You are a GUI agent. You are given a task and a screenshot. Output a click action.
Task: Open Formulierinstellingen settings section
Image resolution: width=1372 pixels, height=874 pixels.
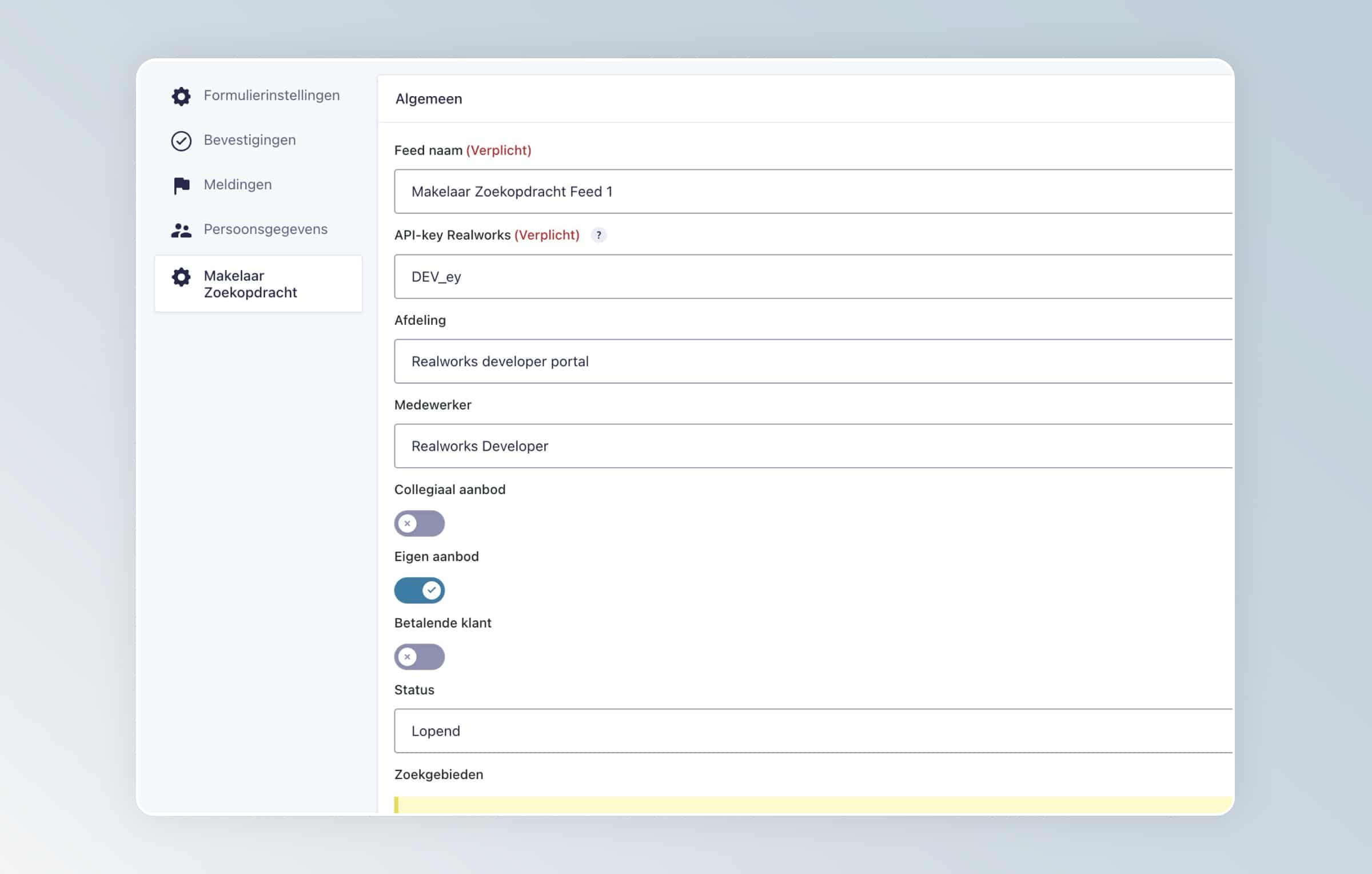pyautogui.click(x=272, y=96)
